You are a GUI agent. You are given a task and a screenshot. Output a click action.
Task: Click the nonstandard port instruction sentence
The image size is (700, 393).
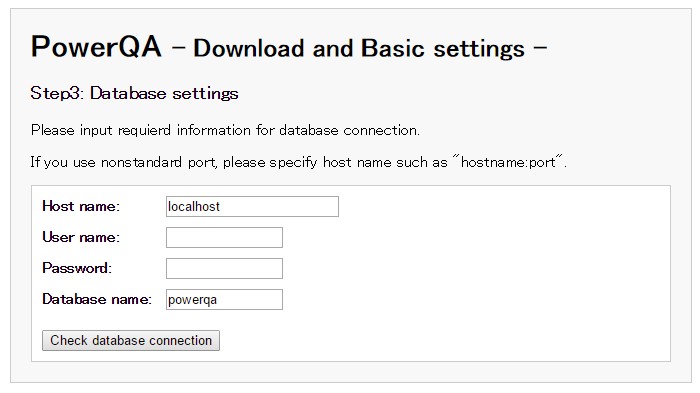(x=299, y=162)
